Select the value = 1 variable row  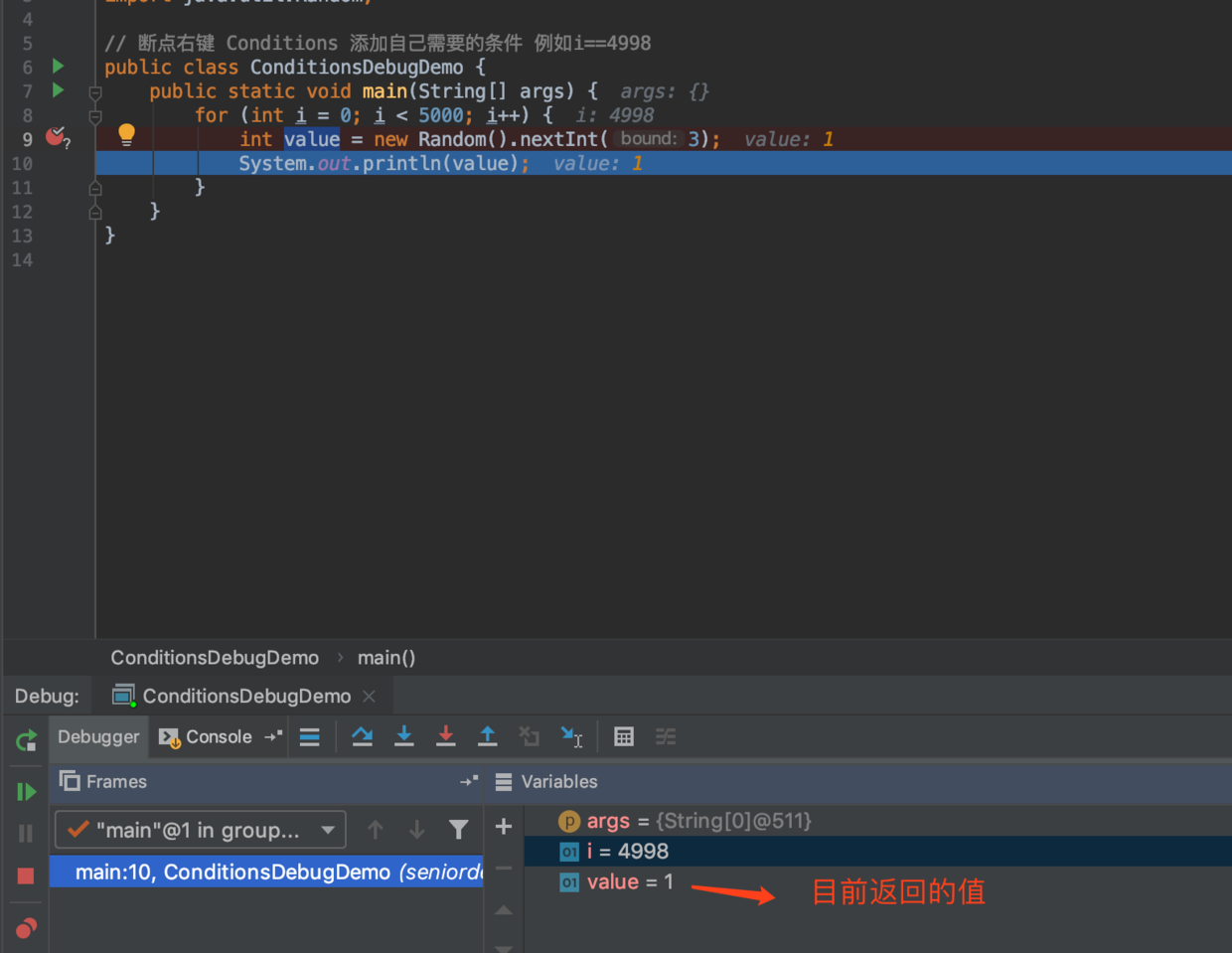(878, 882)
